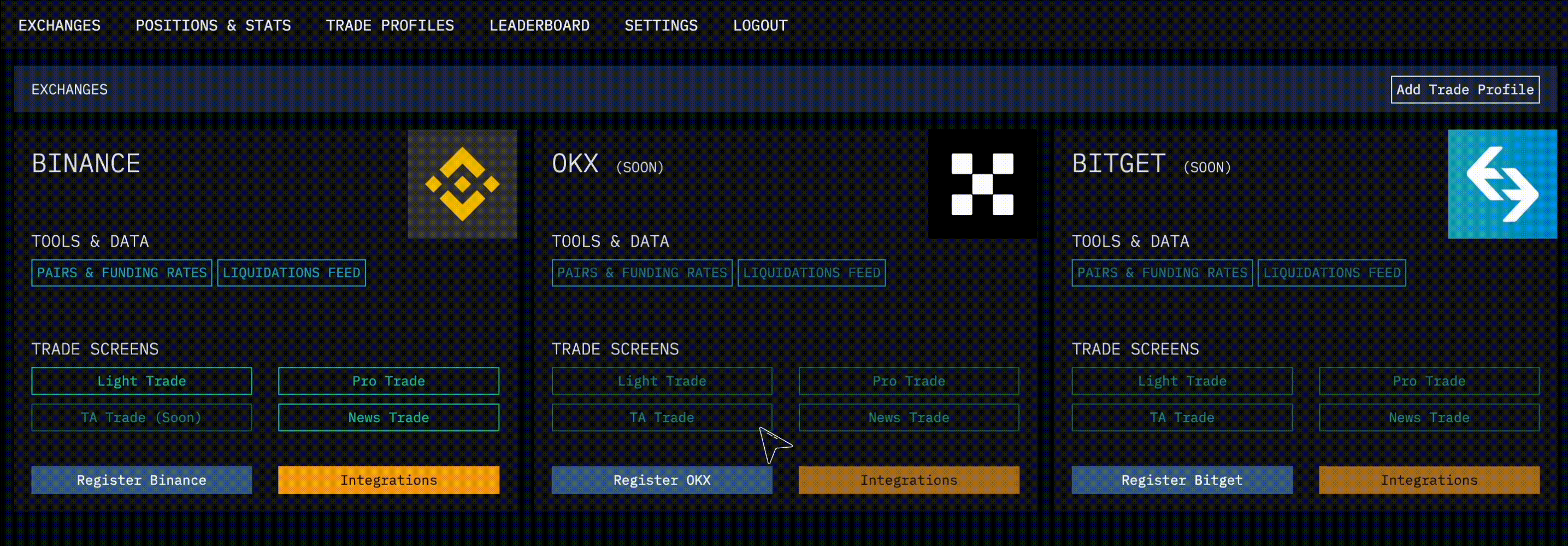The image size is (1568, 546).
Task: Click the (SOON) label beside BITGET
Action: click(x=1207, y=167)
